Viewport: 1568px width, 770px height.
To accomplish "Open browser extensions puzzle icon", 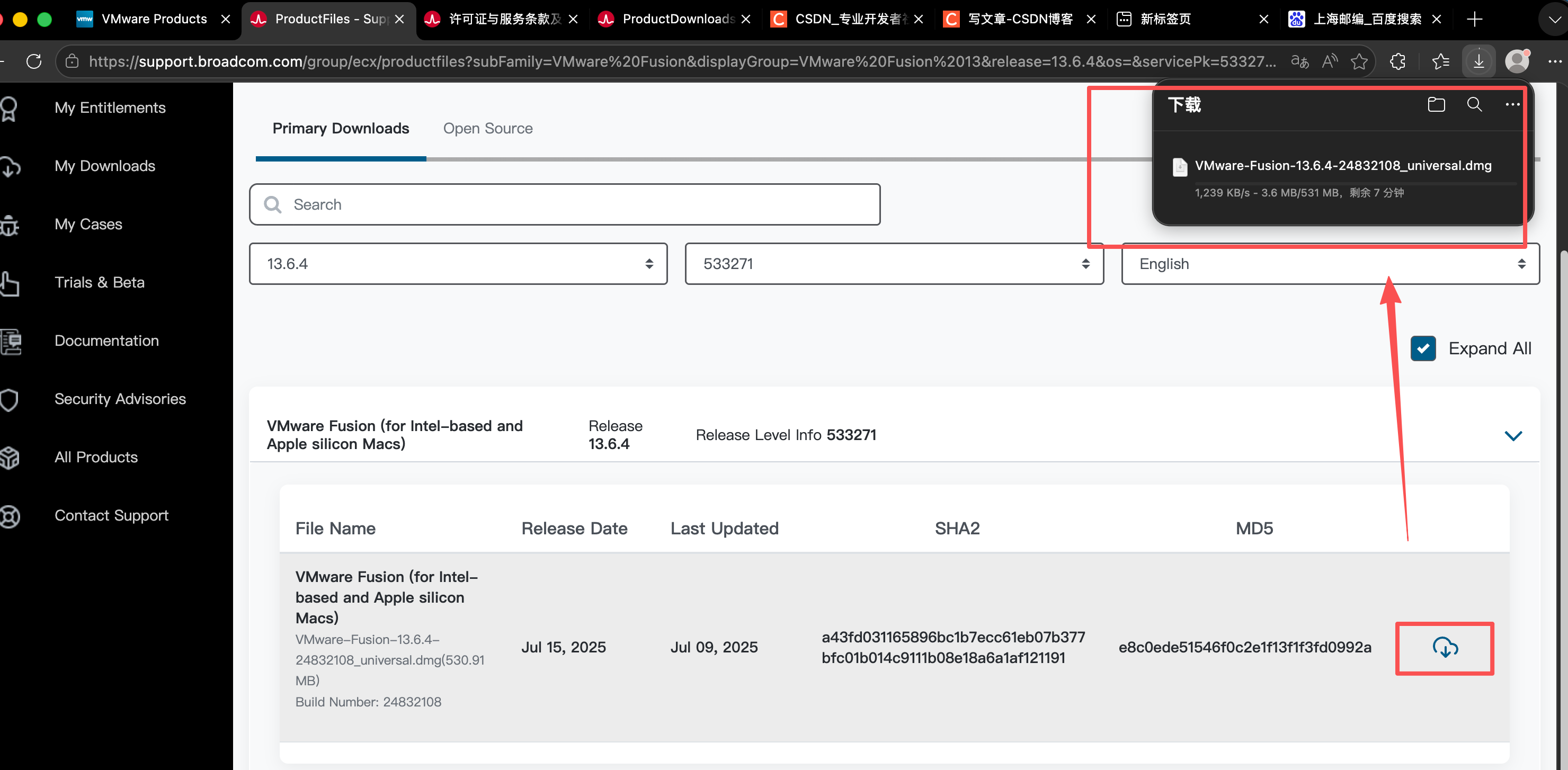I will coord(1398,61).
